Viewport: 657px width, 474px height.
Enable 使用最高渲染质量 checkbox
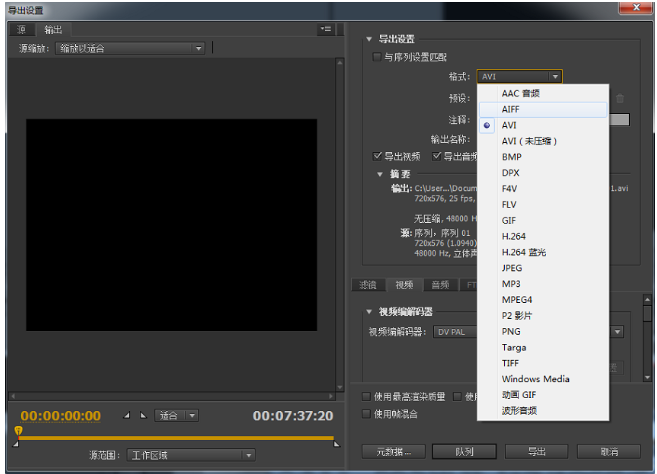[x=366, y=397]
